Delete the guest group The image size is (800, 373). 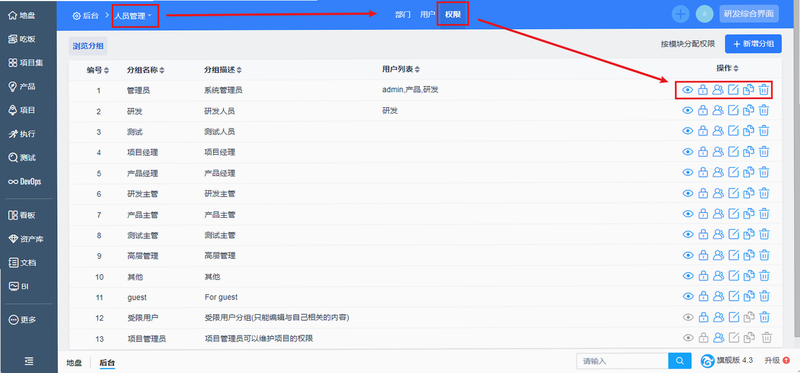pyautogui.click(x=764, y=296)
